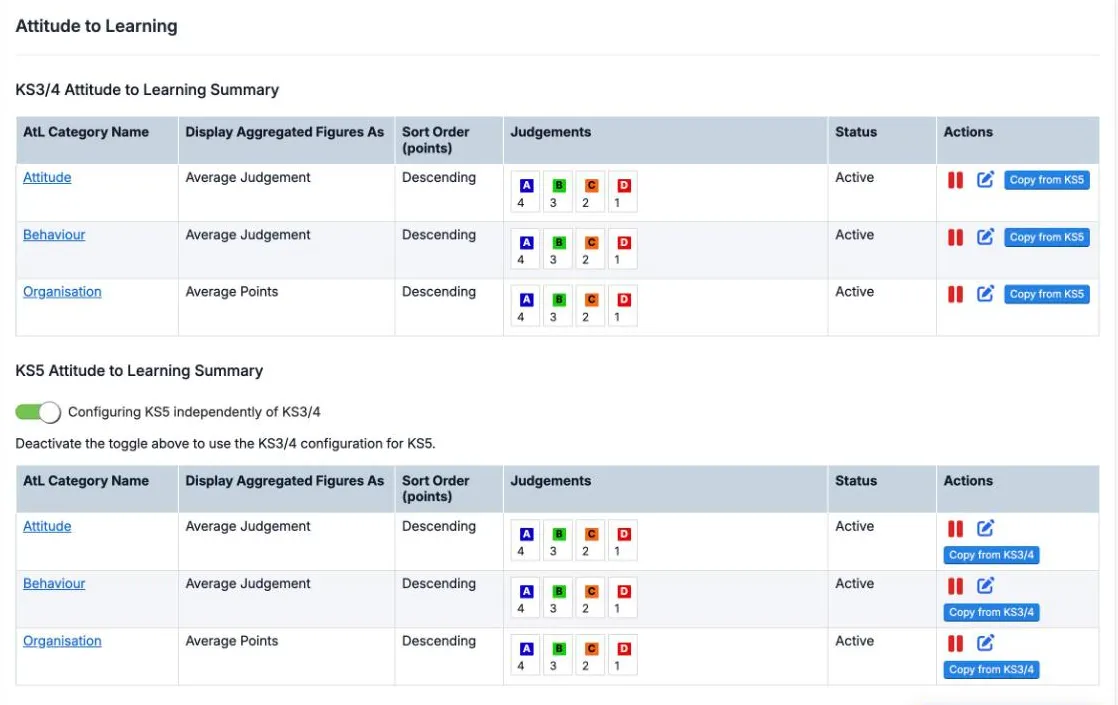
Task: Open the KS3/4 Attitude category link
Action: [x=47, y=177]
